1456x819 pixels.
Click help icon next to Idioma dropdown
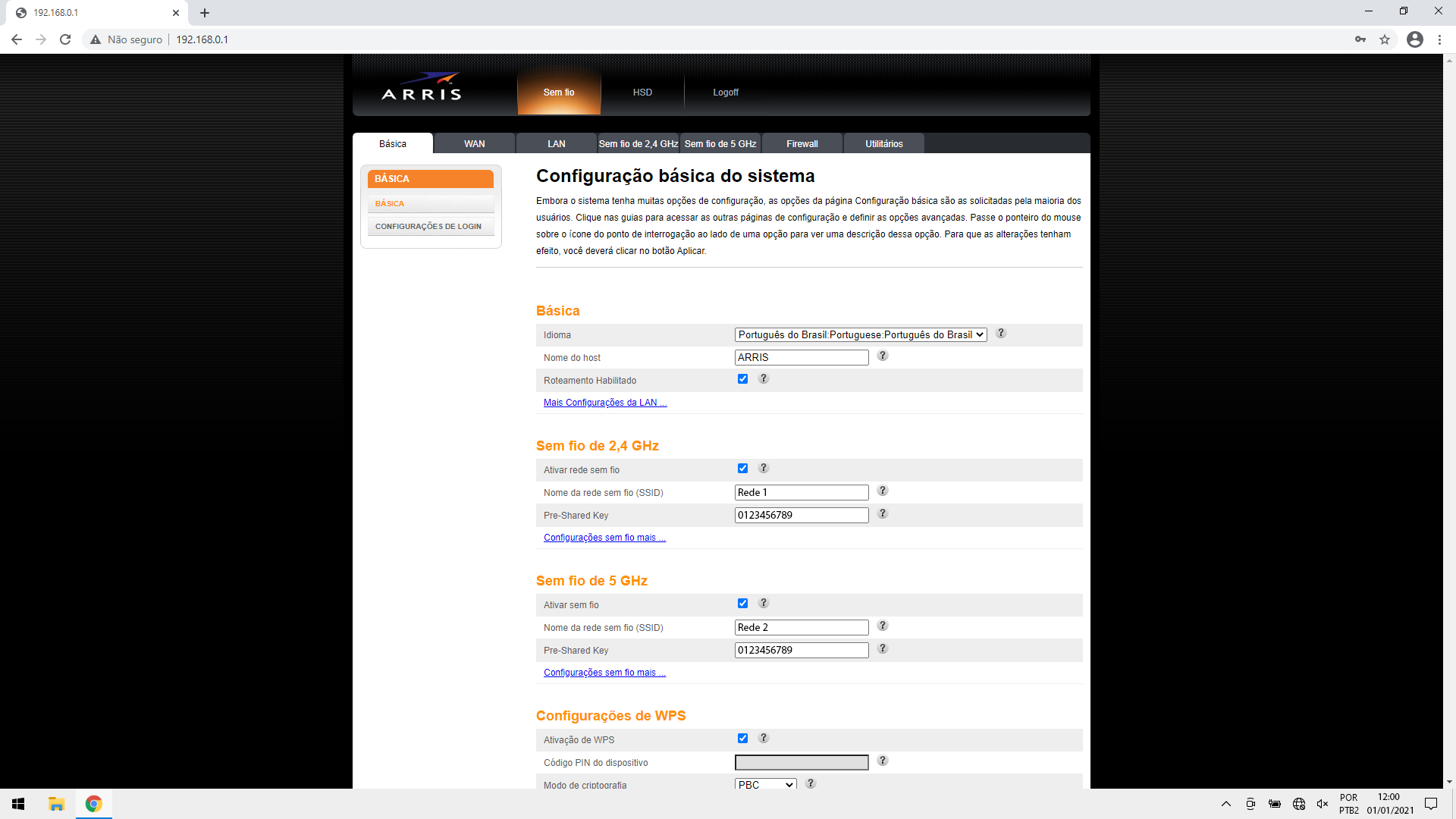(x=1000, y=333)
